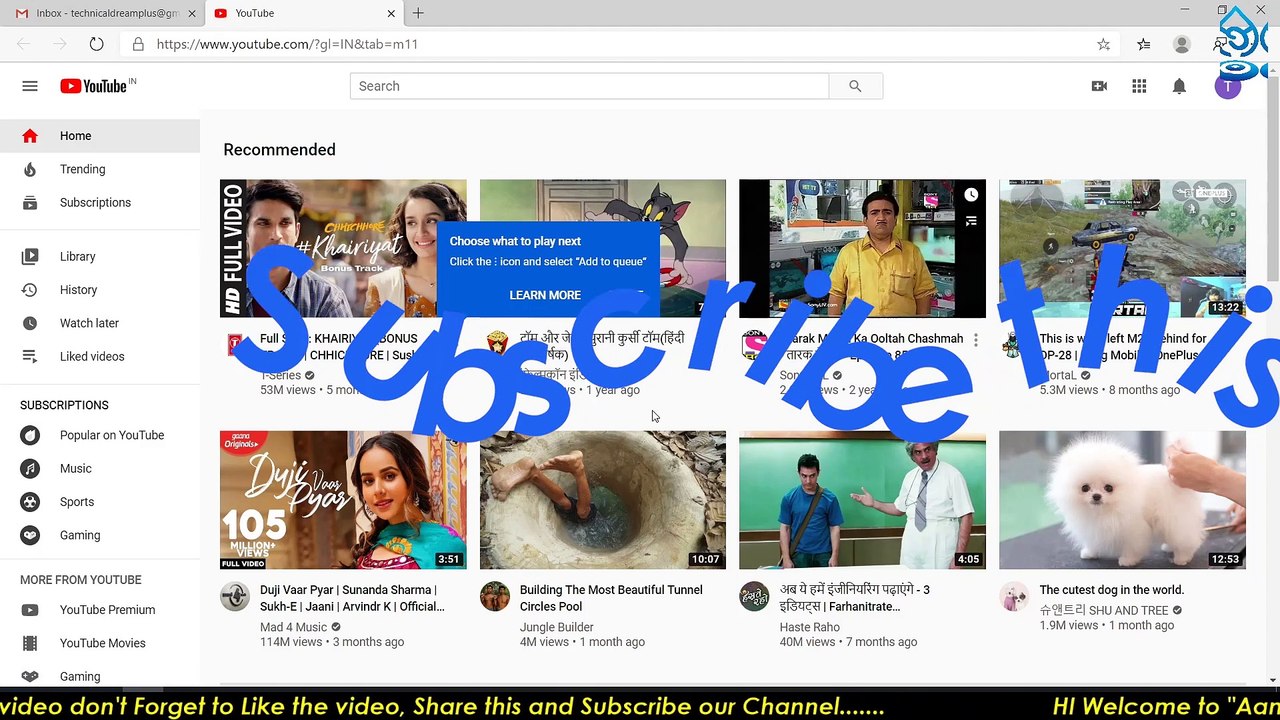Image resolution: width=1280 pixels, height=720 pixels.
Task: Open YouTube Movies link
Action: pos(100,643)
